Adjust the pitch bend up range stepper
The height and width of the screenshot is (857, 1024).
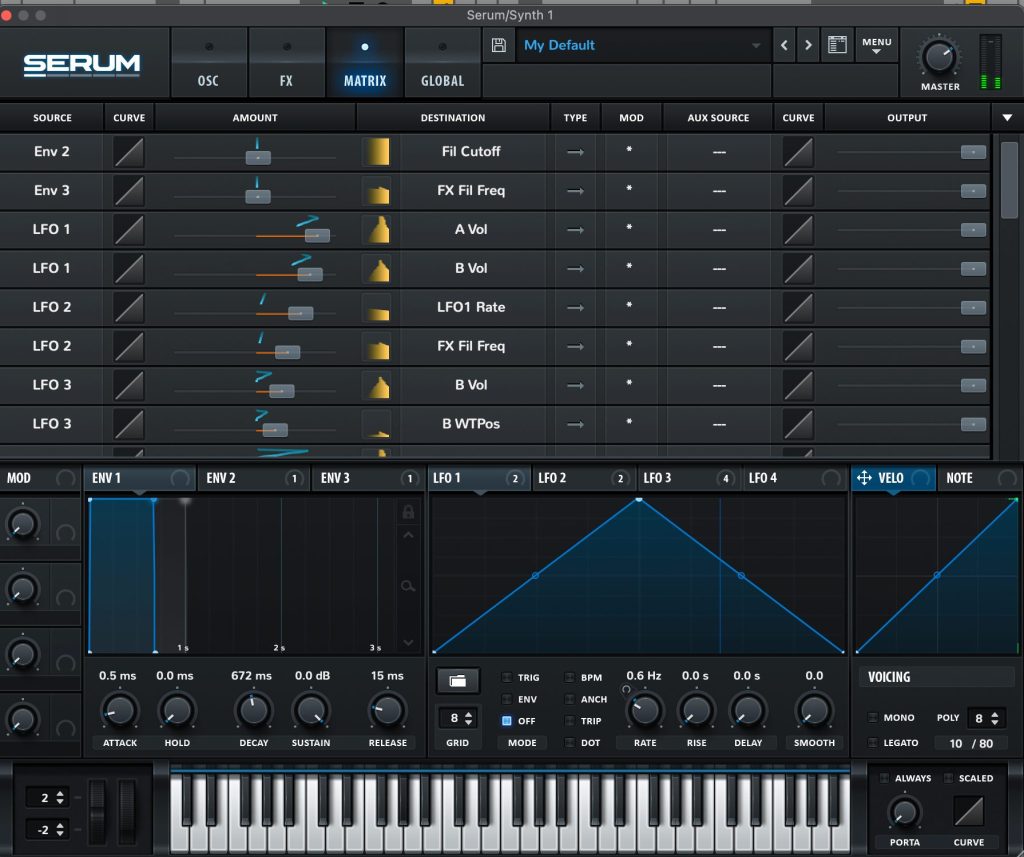click(x=60, y=798)
